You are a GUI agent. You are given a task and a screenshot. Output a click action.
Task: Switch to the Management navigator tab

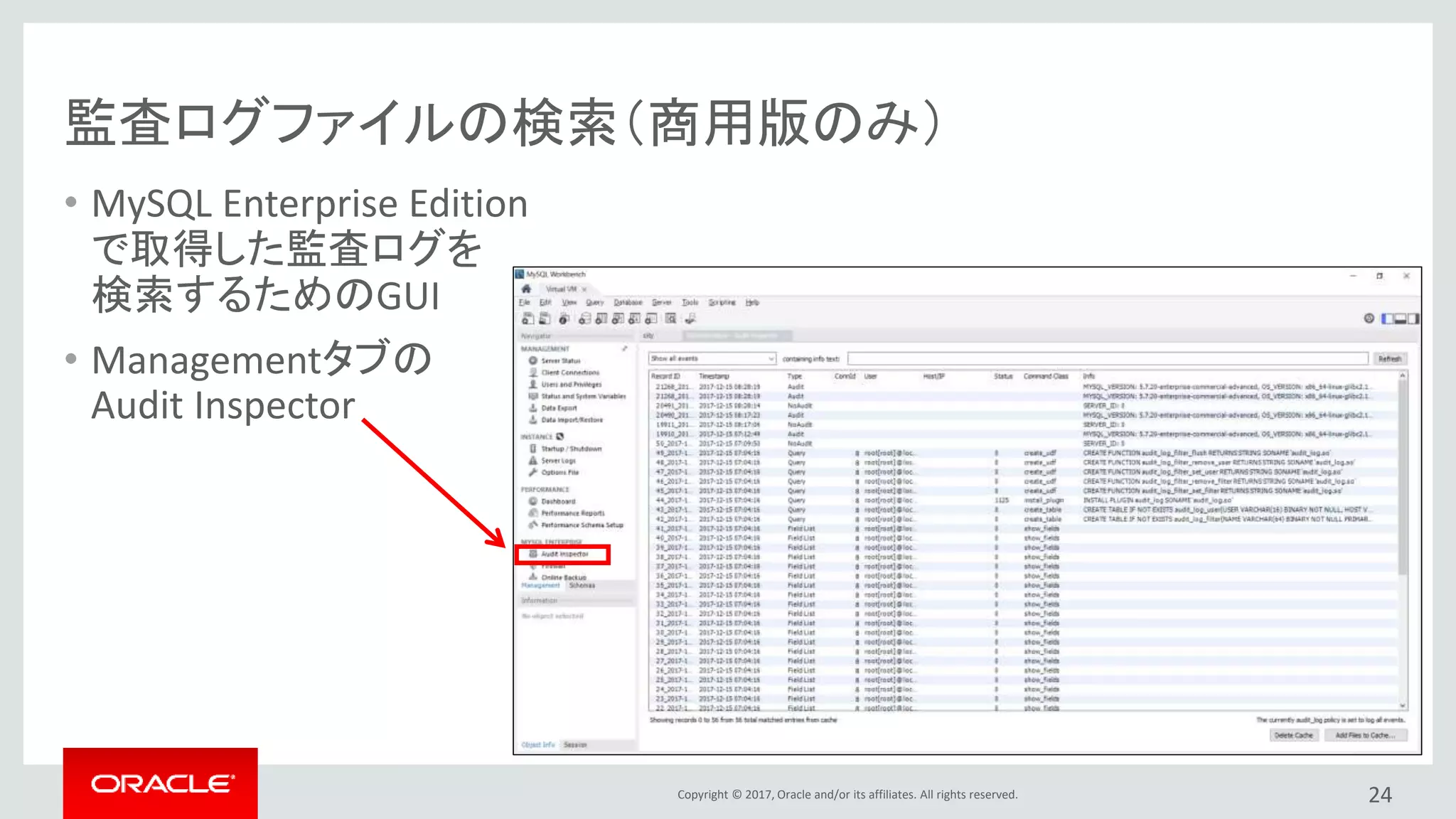pos(540,586)
